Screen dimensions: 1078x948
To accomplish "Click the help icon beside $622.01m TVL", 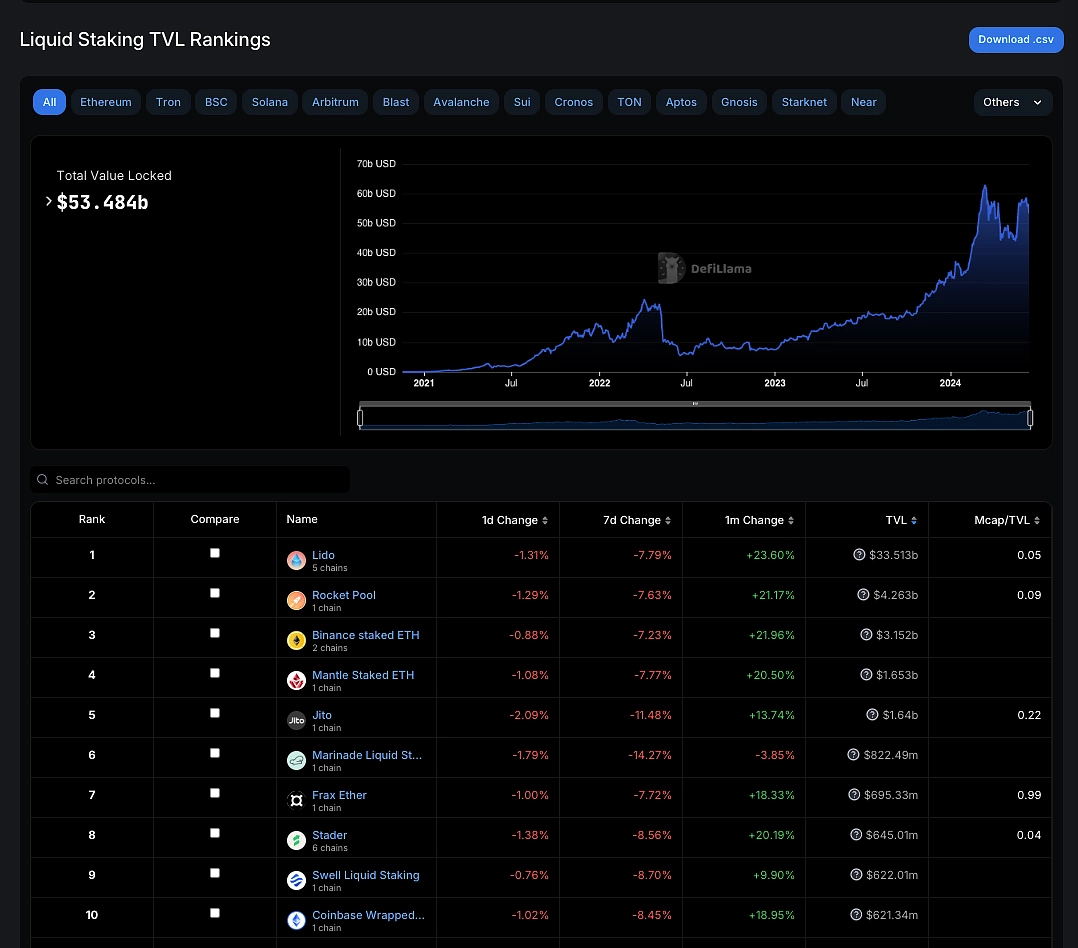I will (856, 874).
